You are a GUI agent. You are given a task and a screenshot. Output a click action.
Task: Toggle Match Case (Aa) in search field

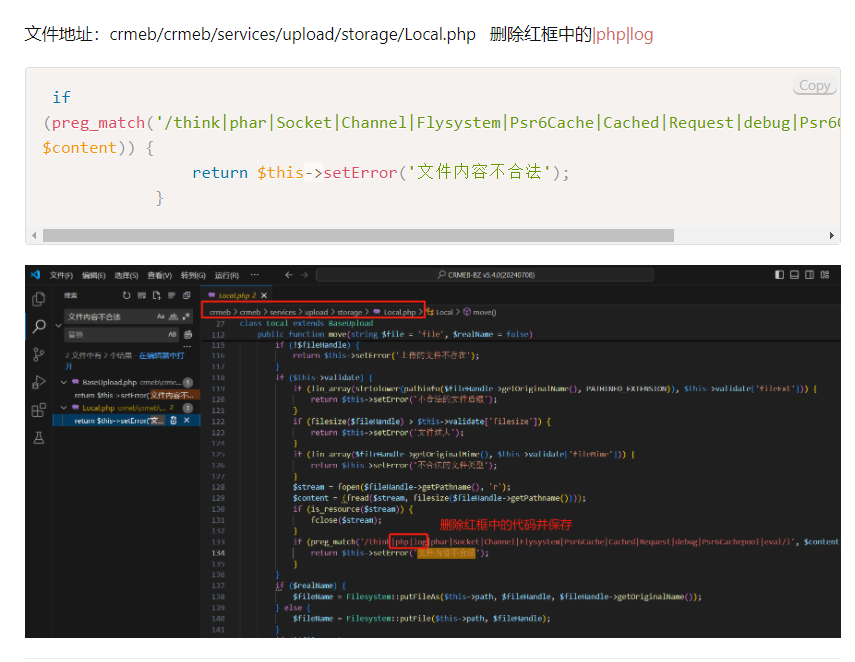pyautogui.click(x=160, y=316)
